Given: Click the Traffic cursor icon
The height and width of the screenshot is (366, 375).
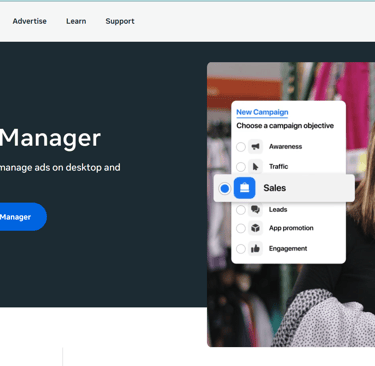Looking at the screenshot, I should pyautogui.click(x=255, y=167).
